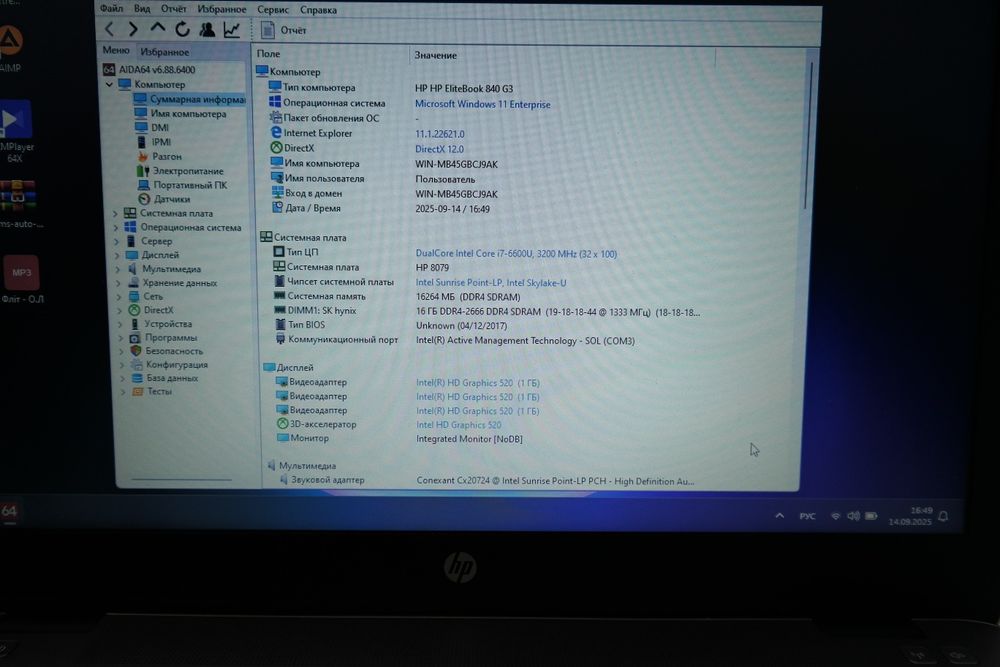Collapse the Компьютер tree node
Screen dimensions: 1000x667
109,84
